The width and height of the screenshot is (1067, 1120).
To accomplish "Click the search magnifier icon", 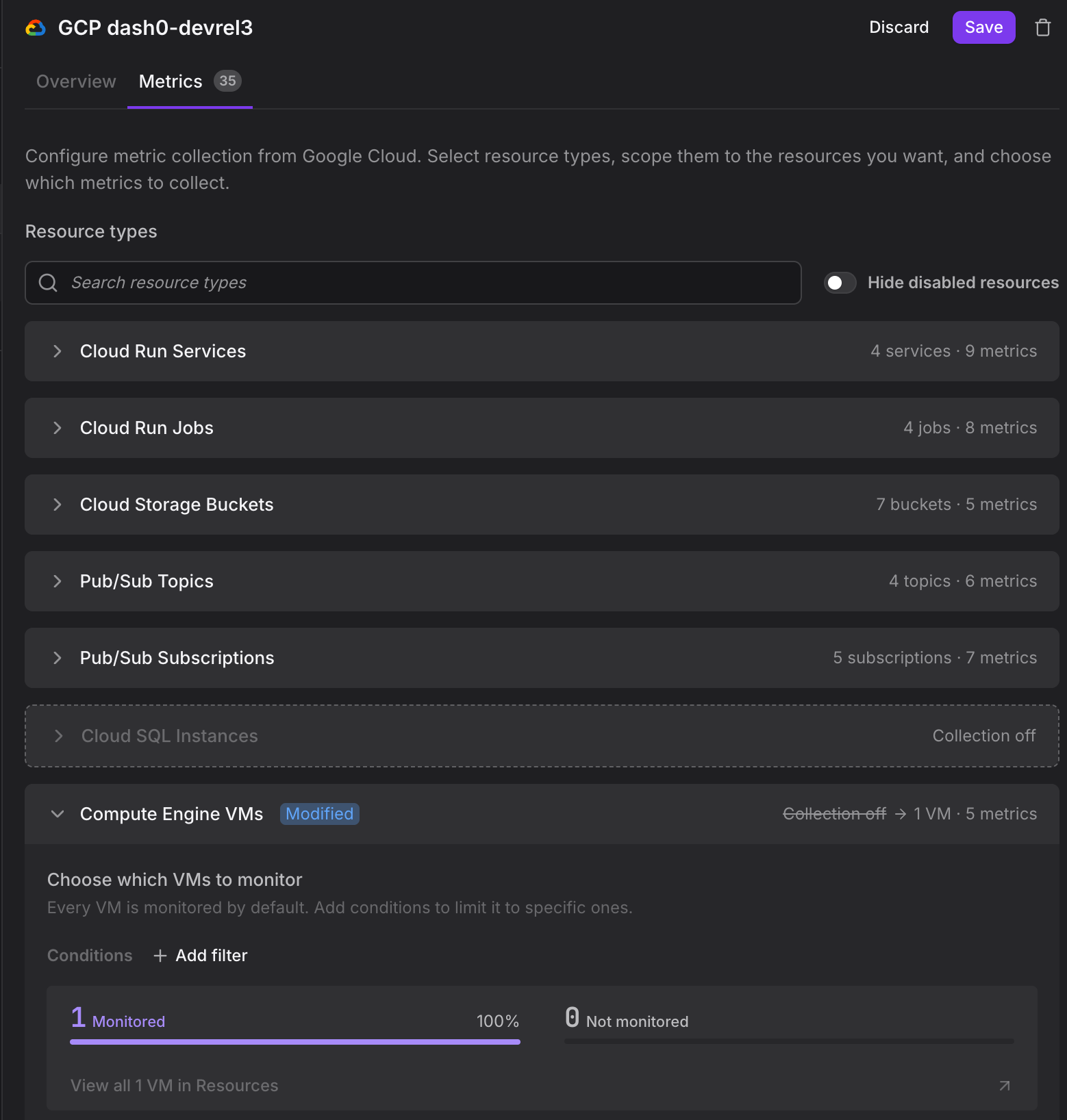I will click(x=48, y=283).
